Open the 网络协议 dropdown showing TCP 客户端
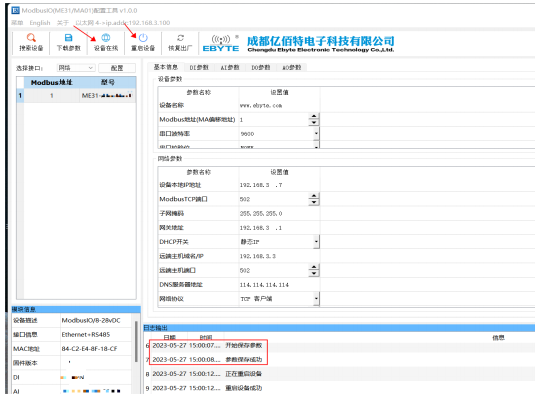Screen dimensions: 540x398 pos(316,298)
